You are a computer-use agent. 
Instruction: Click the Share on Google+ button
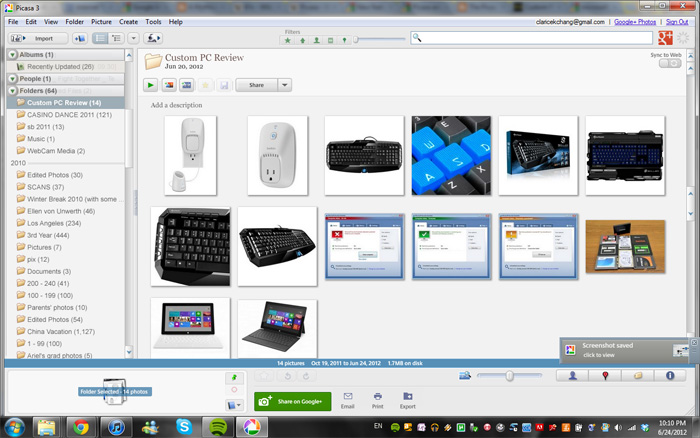(292, 401)
